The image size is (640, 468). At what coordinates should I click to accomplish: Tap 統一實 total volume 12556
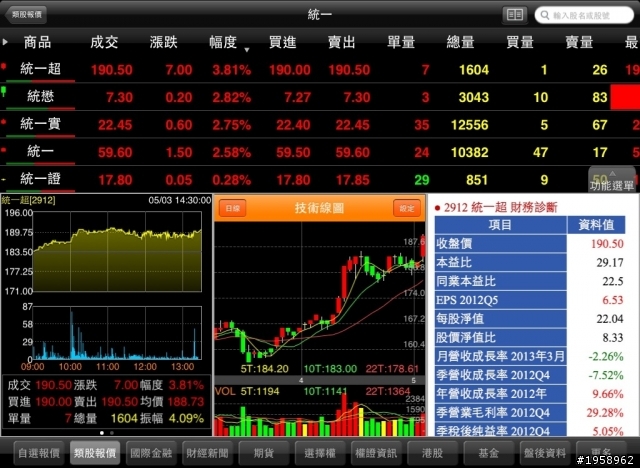[469, 125]
